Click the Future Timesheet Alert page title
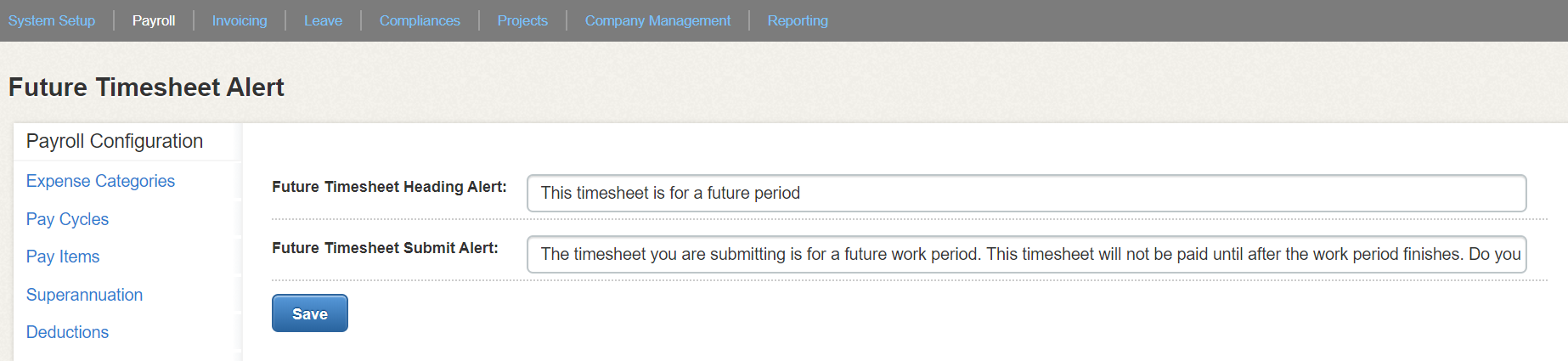The width and height of the screenshot is (1568, 361). point(146,87)
